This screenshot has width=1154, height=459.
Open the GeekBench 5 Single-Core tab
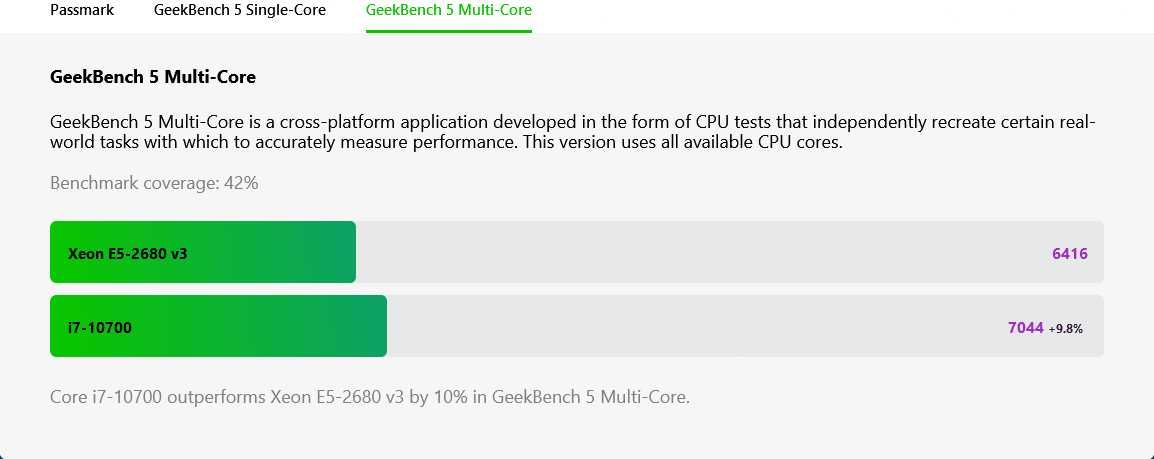click(x=240, y=10)
